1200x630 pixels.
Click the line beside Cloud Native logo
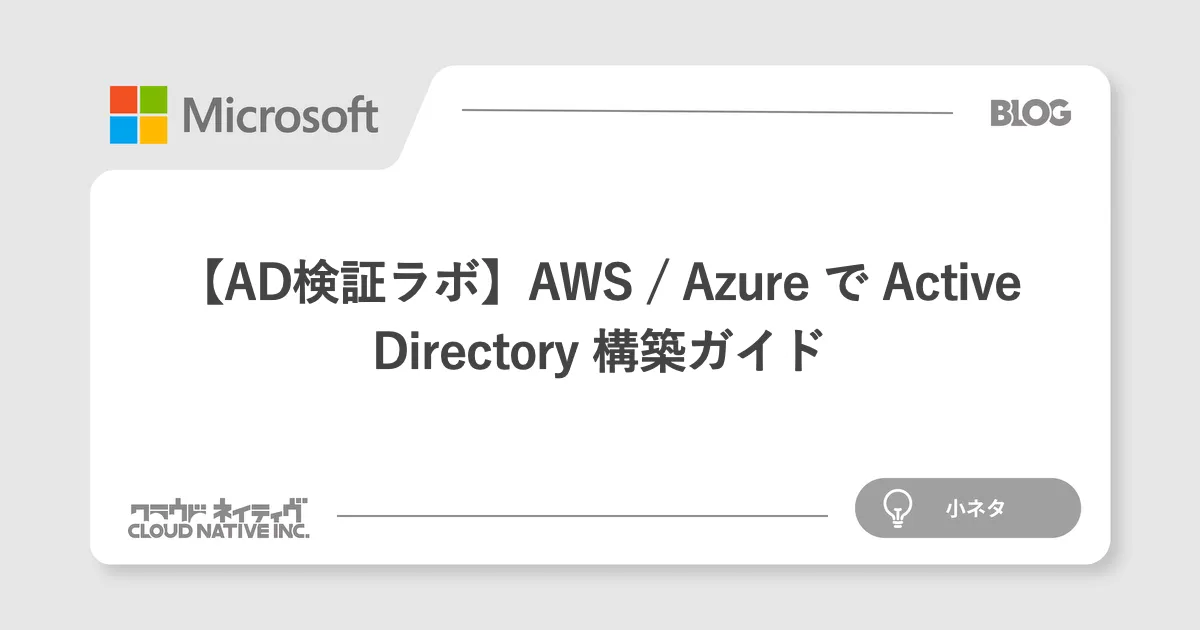pos(582,516)
